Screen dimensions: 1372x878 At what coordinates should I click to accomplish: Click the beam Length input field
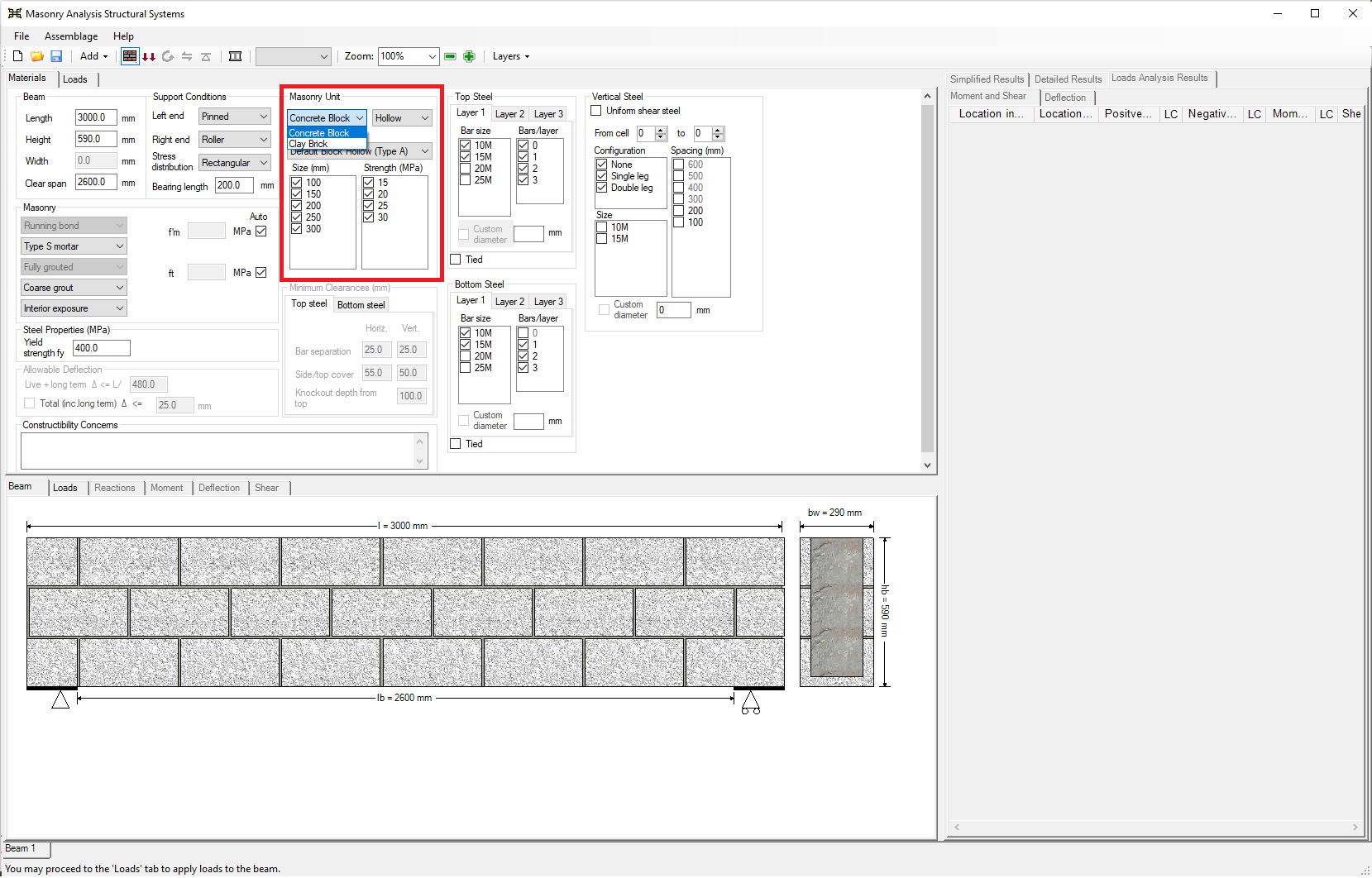pyautogui.click(x=95, y=117)
